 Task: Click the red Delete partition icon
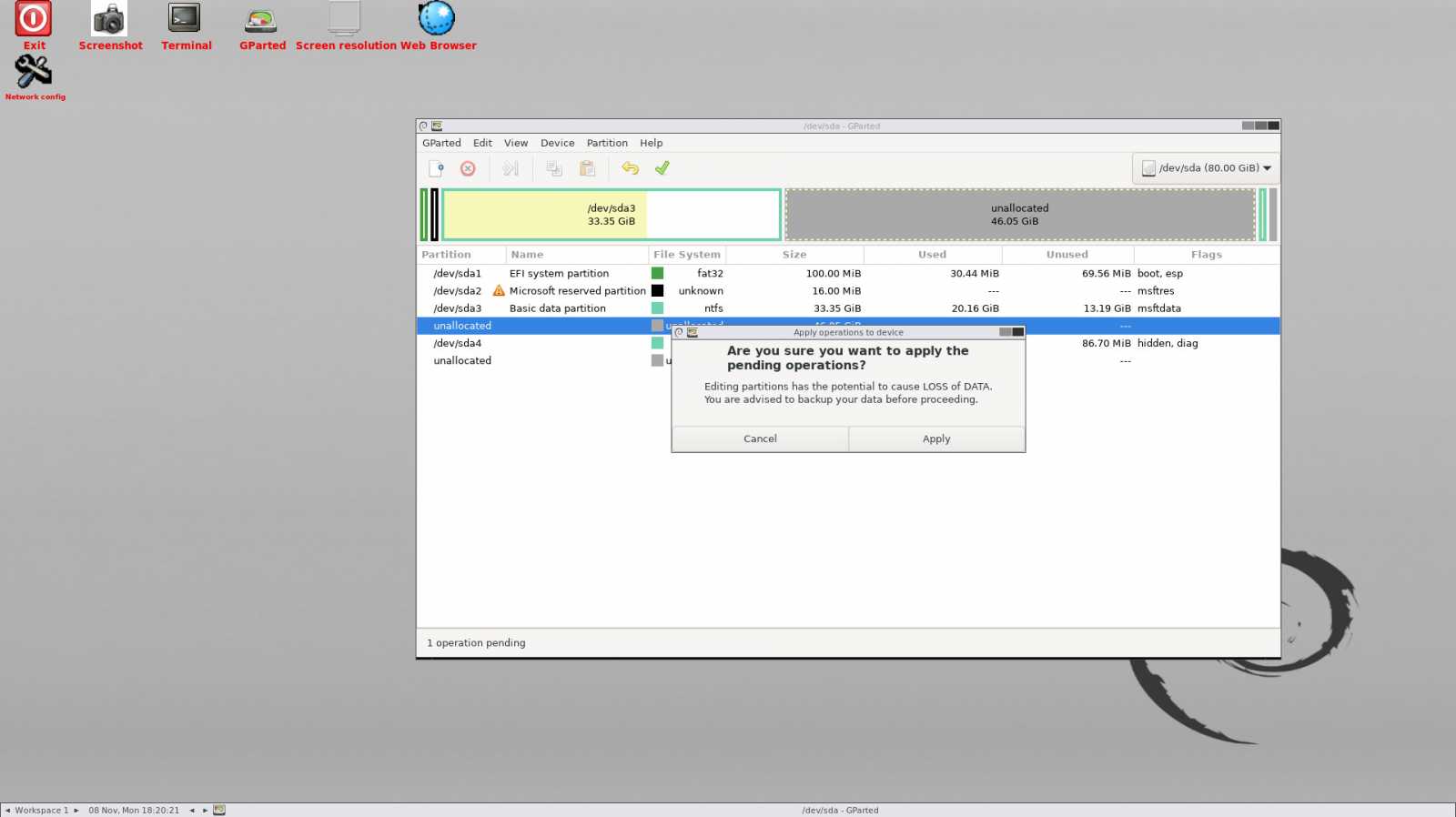(468, 168)
